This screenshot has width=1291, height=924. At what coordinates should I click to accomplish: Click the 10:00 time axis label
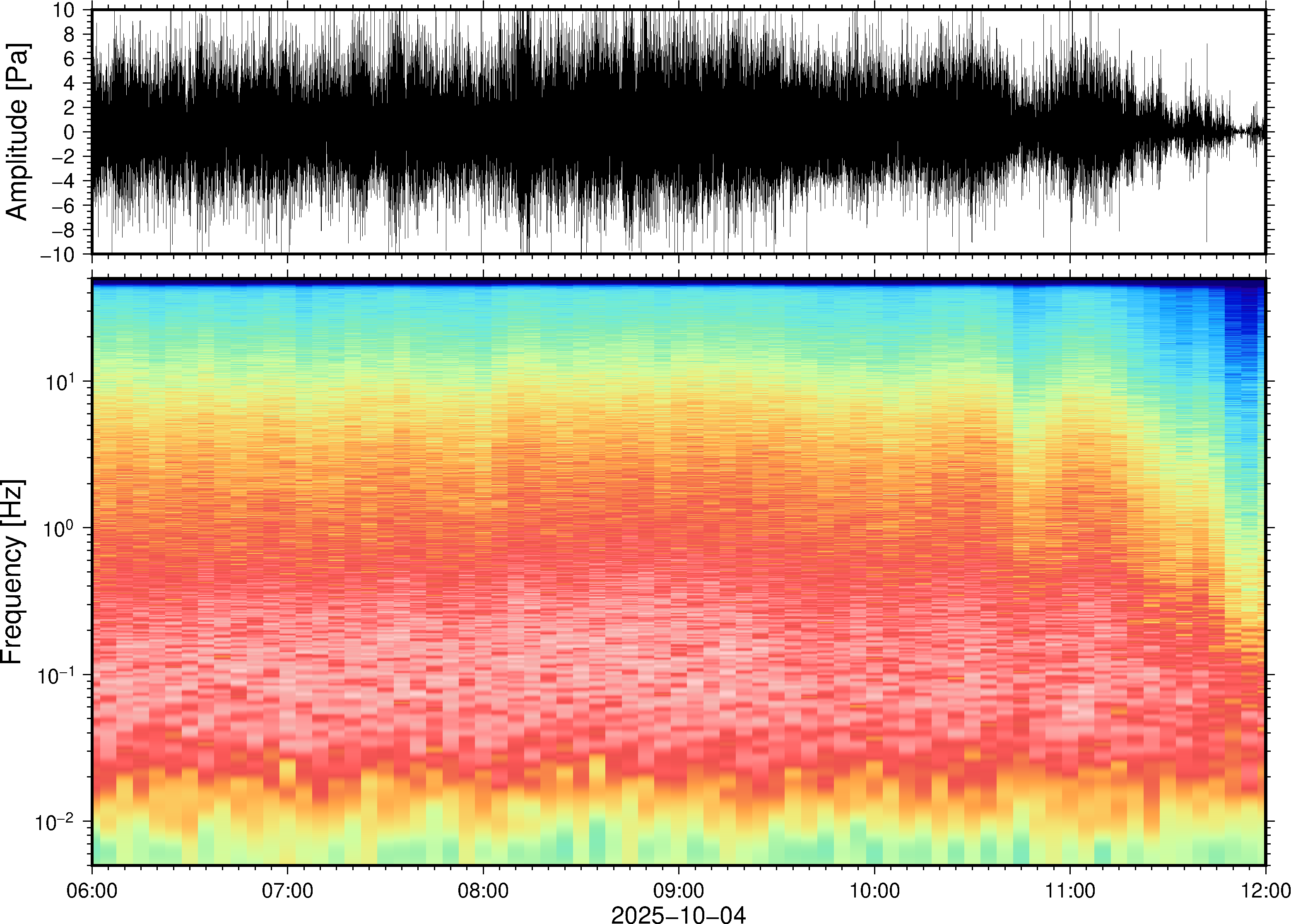click(x=874, y=890)
